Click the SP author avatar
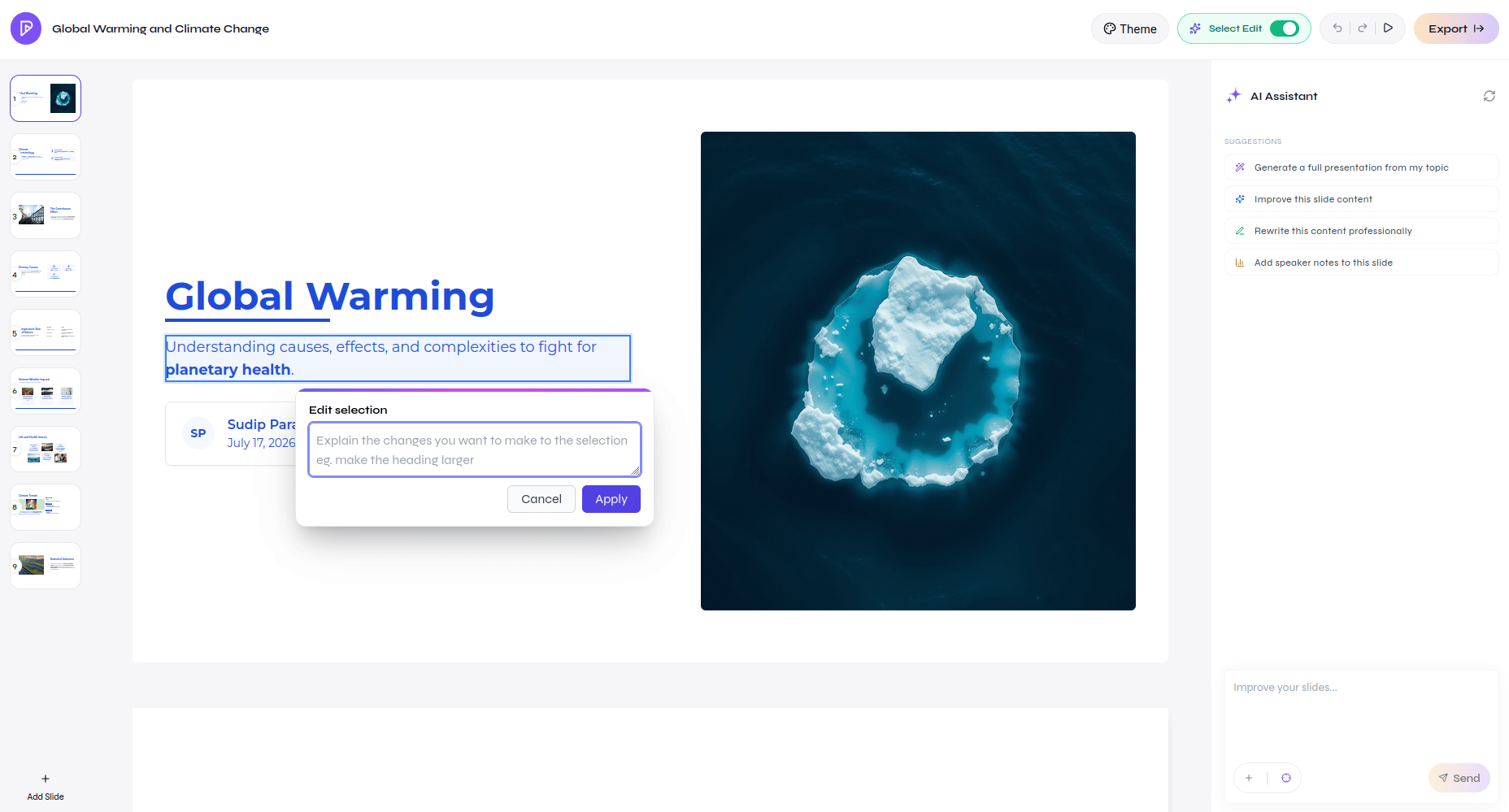Viewport: 1509px width, 812px height. pos(198,433)
